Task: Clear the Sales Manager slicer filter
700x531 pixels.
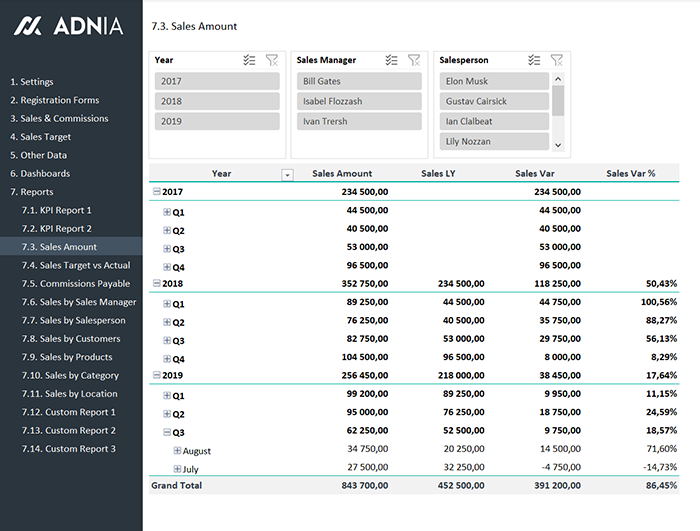Action: (414, 60)
